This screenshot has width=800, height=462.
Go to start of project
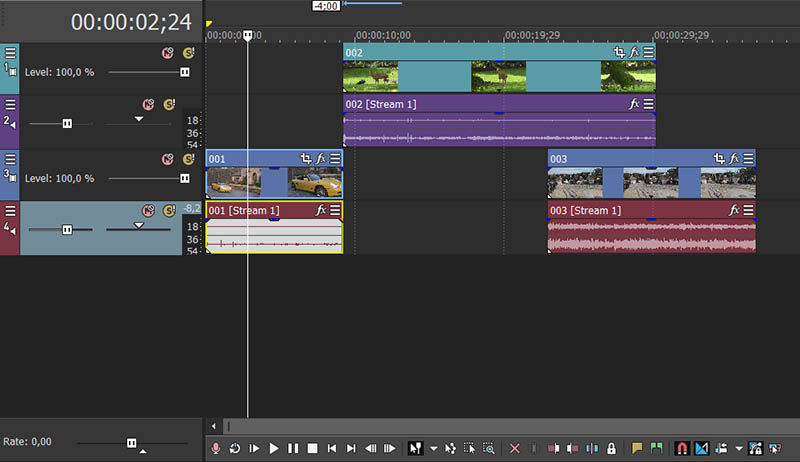point(332,448)
